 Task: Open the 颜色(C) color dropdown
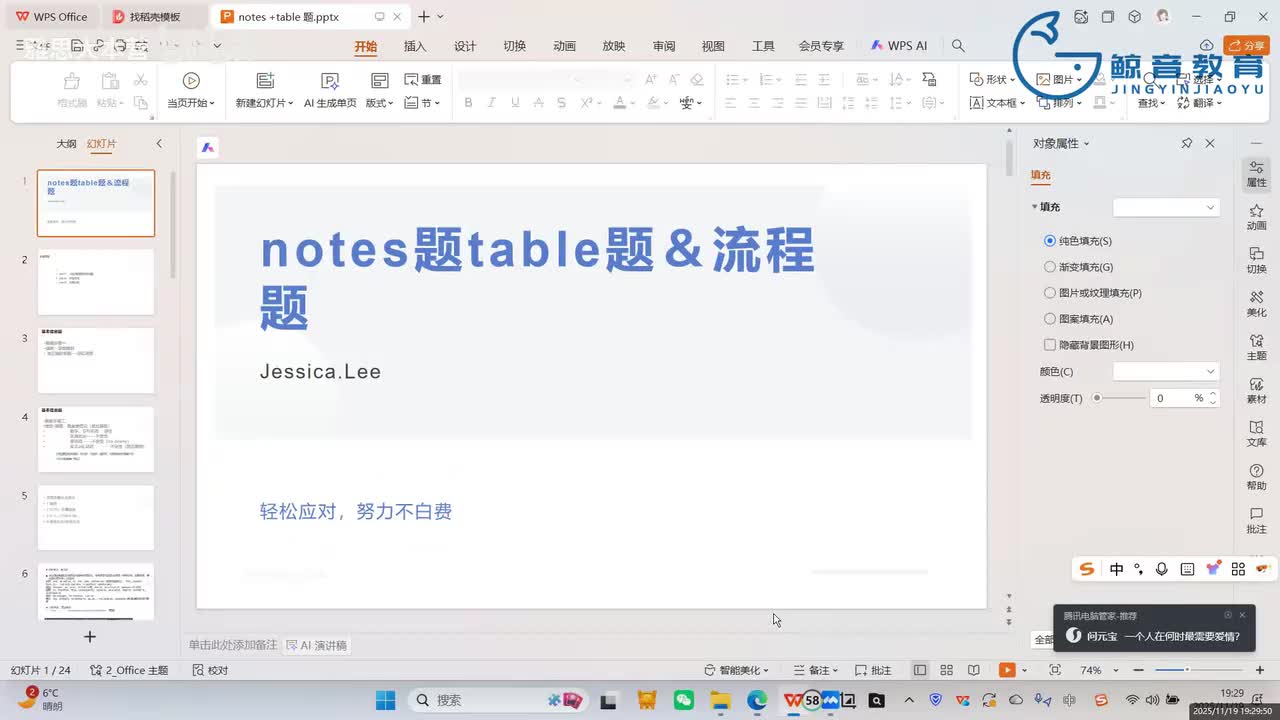point(1166,371)
